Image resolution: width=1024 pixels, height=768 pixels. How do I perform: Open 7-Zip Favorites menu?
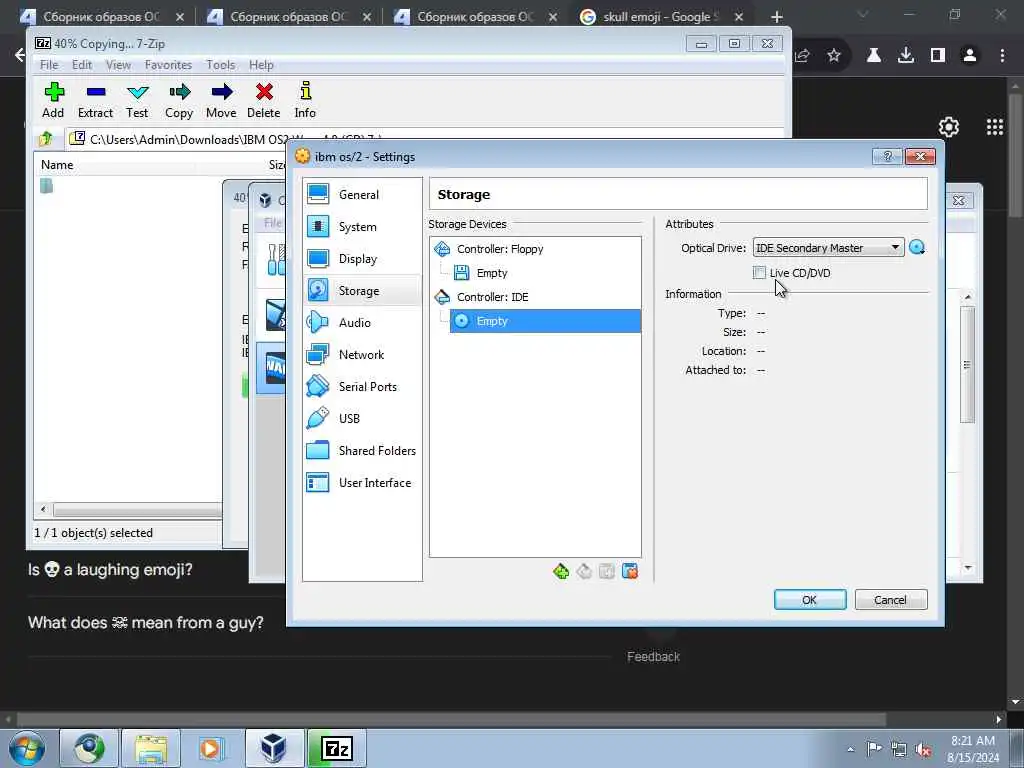coord(168,65)
